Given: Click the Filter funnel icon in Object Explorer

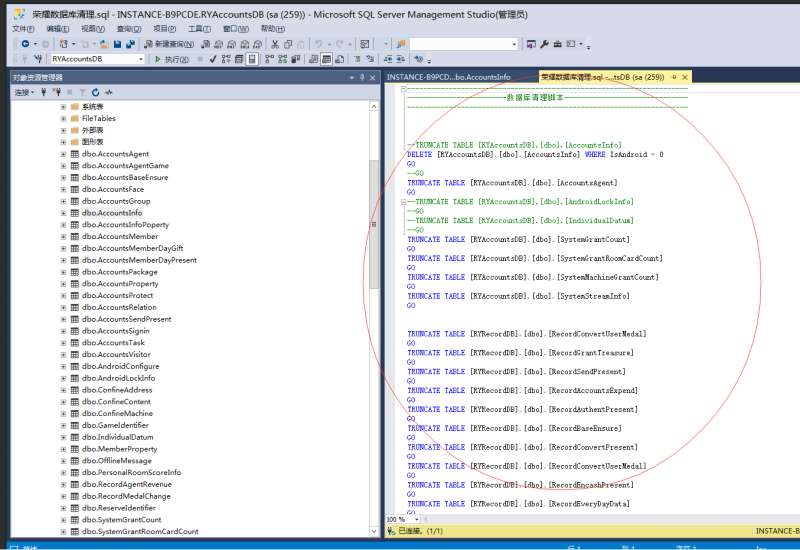Looking at the screenshot, I should click(x=82, y=92).
